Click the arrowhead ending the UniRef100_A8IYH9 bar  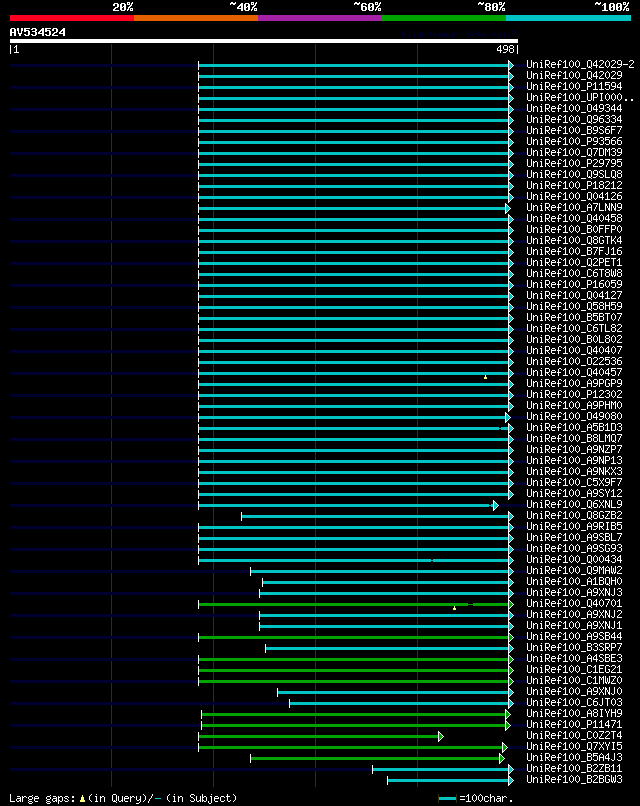(x=508, y=715)
